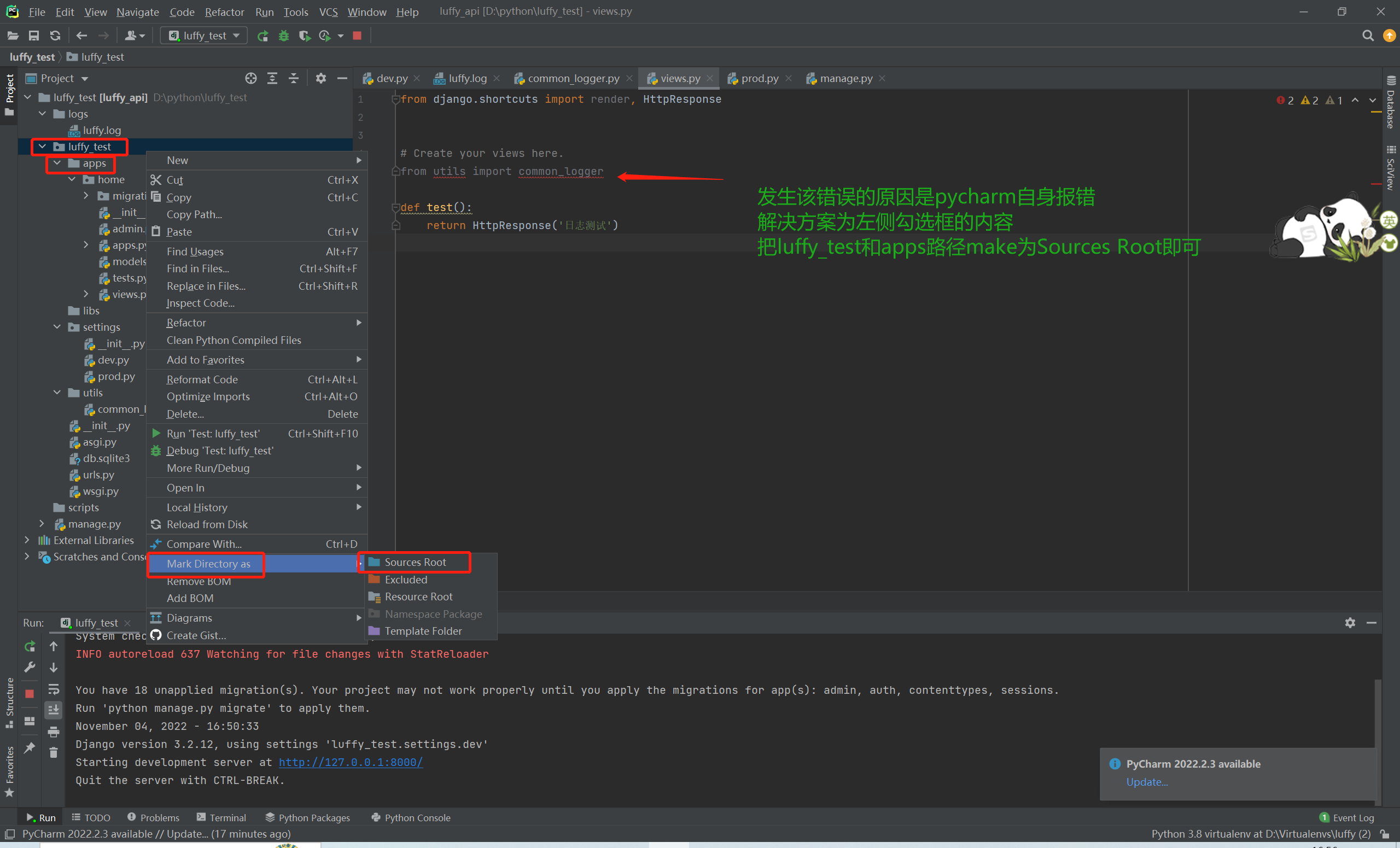Click trash icon in Run panel
The image size is (1400, 848).
coord(54,752)
